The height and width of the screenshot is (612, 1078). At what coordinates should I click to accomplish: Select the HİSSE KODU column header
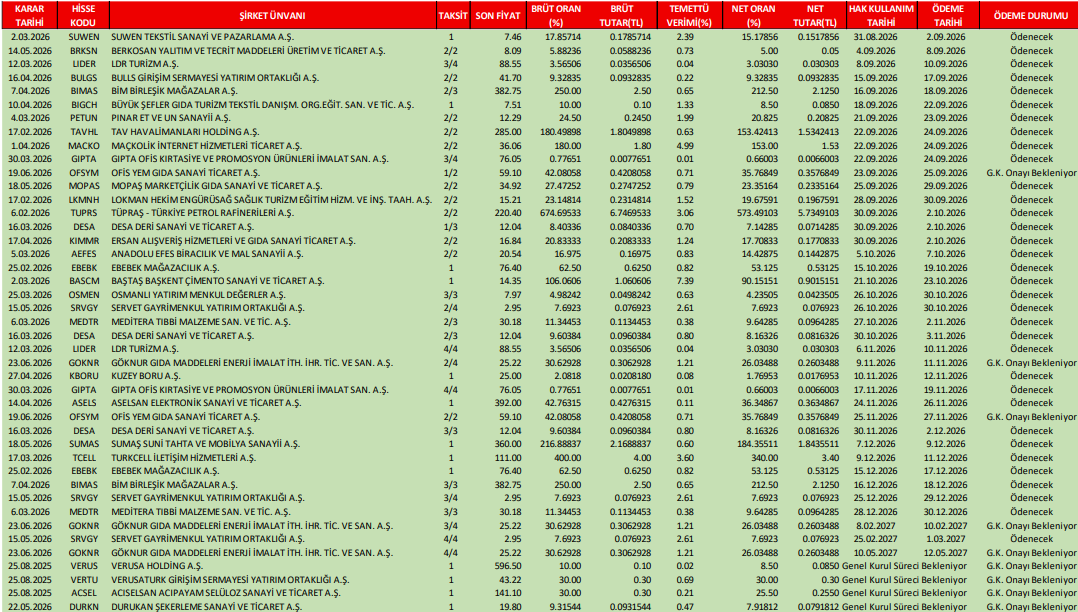[x=85, y=16]
